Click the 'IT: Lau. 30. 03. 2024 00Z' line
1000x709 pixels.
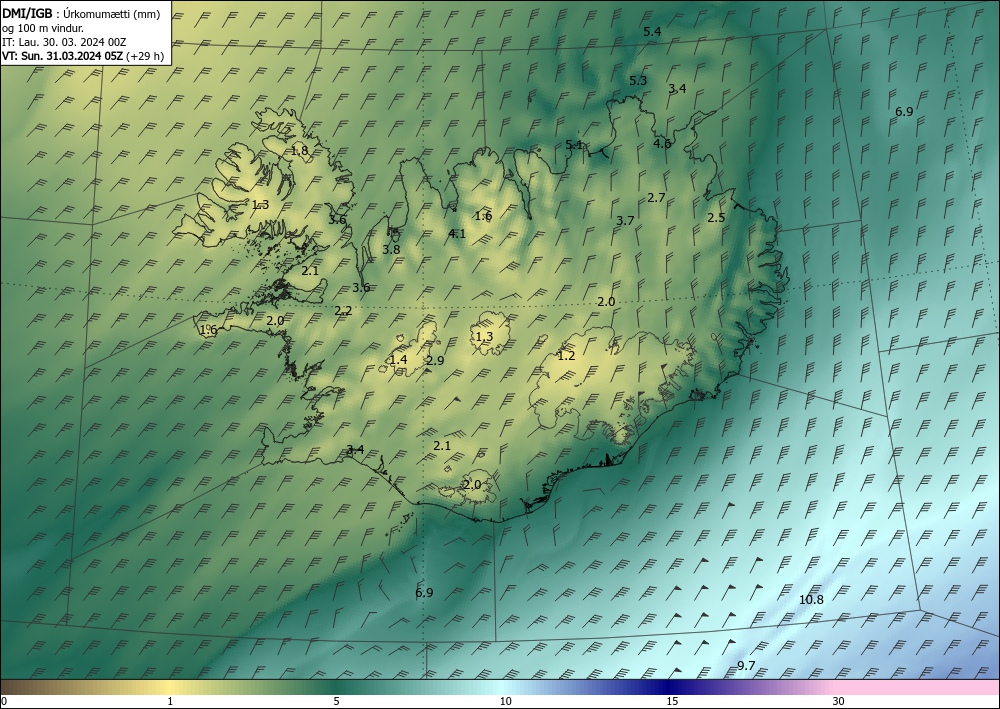tap(64, 42)
